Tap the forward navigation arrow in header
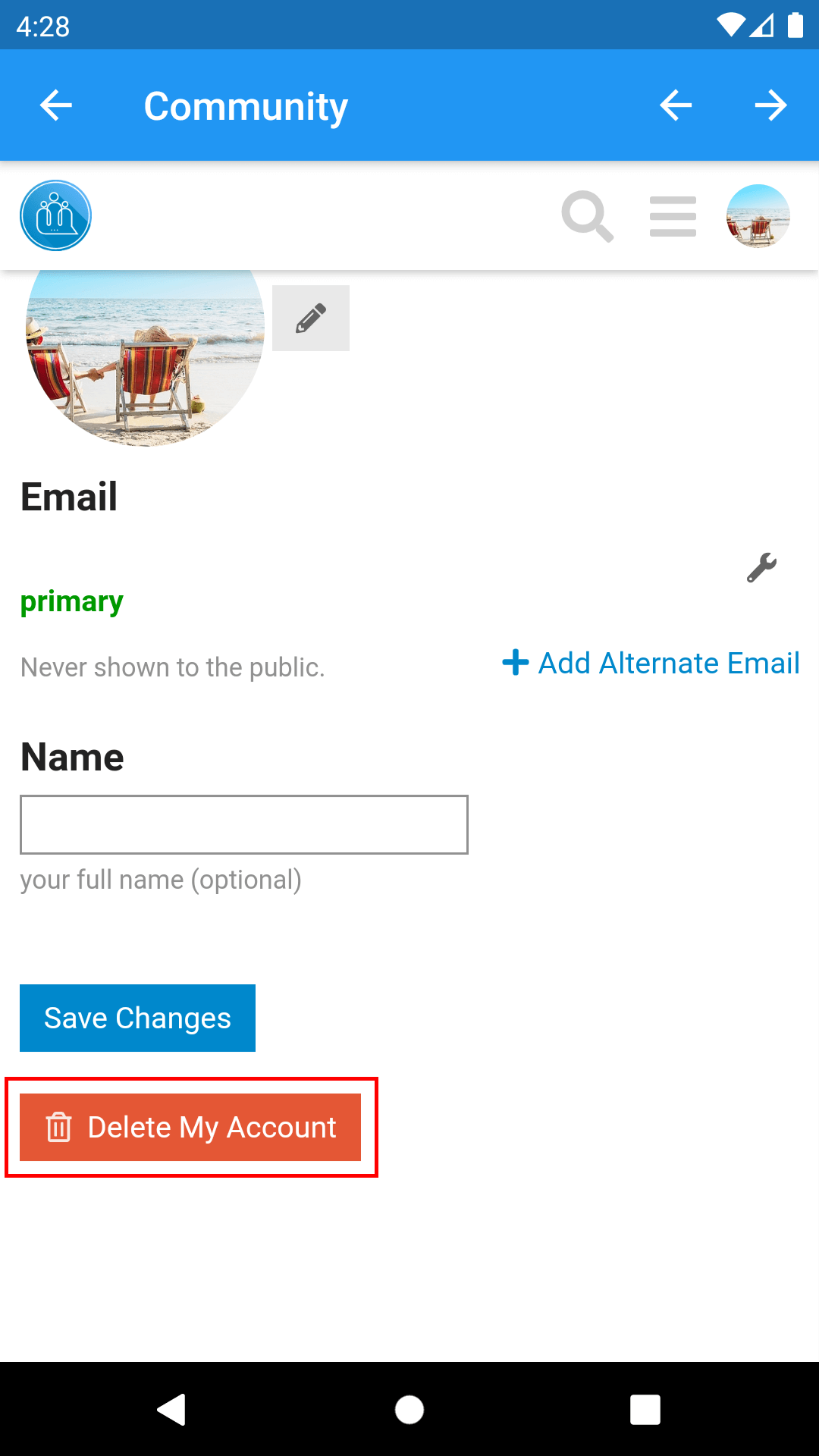Image resolution: width=819 pixels, height=1456 pixels. point(770,105)
